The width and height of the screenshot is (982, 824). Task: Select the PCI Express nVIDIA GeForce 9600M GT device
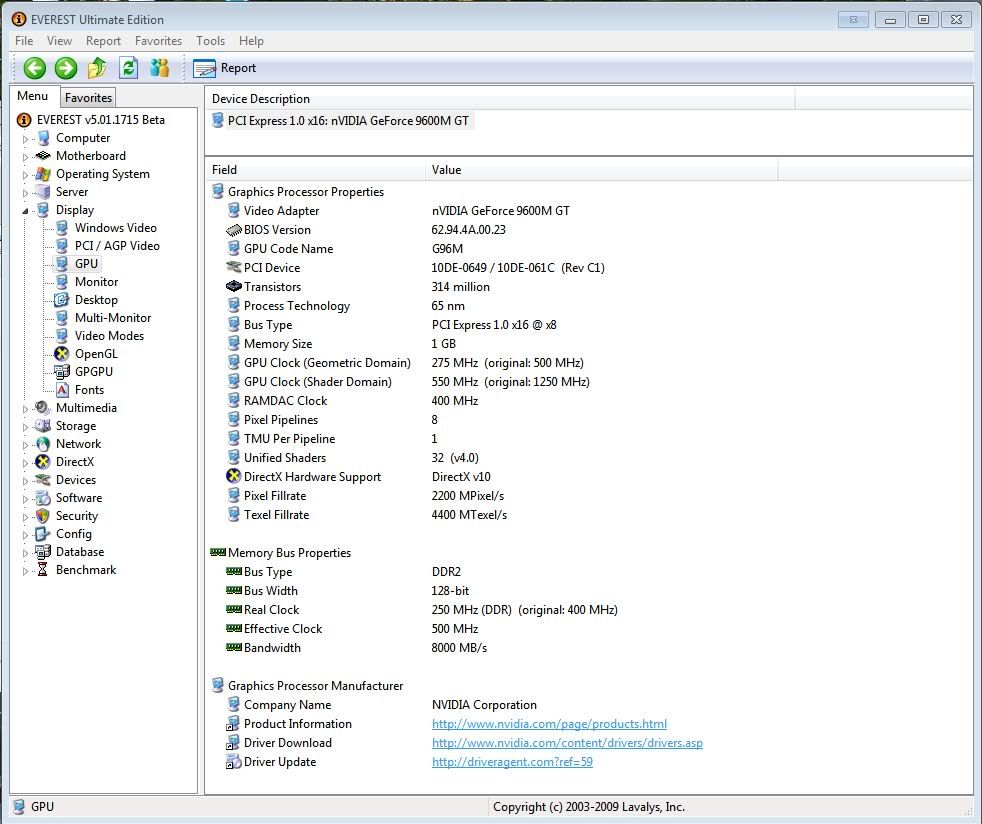[x=341, y=121]
